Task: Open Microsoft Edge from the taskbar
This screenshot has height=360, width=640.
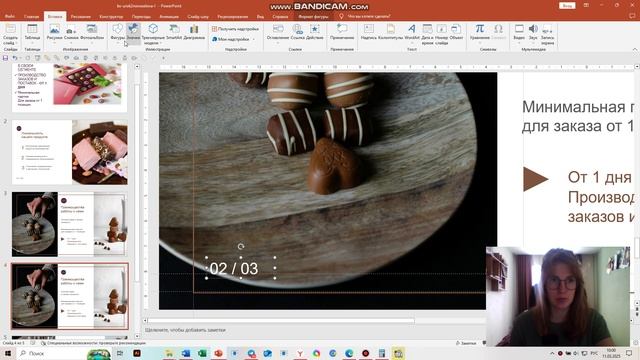Action: pos(349,353)
